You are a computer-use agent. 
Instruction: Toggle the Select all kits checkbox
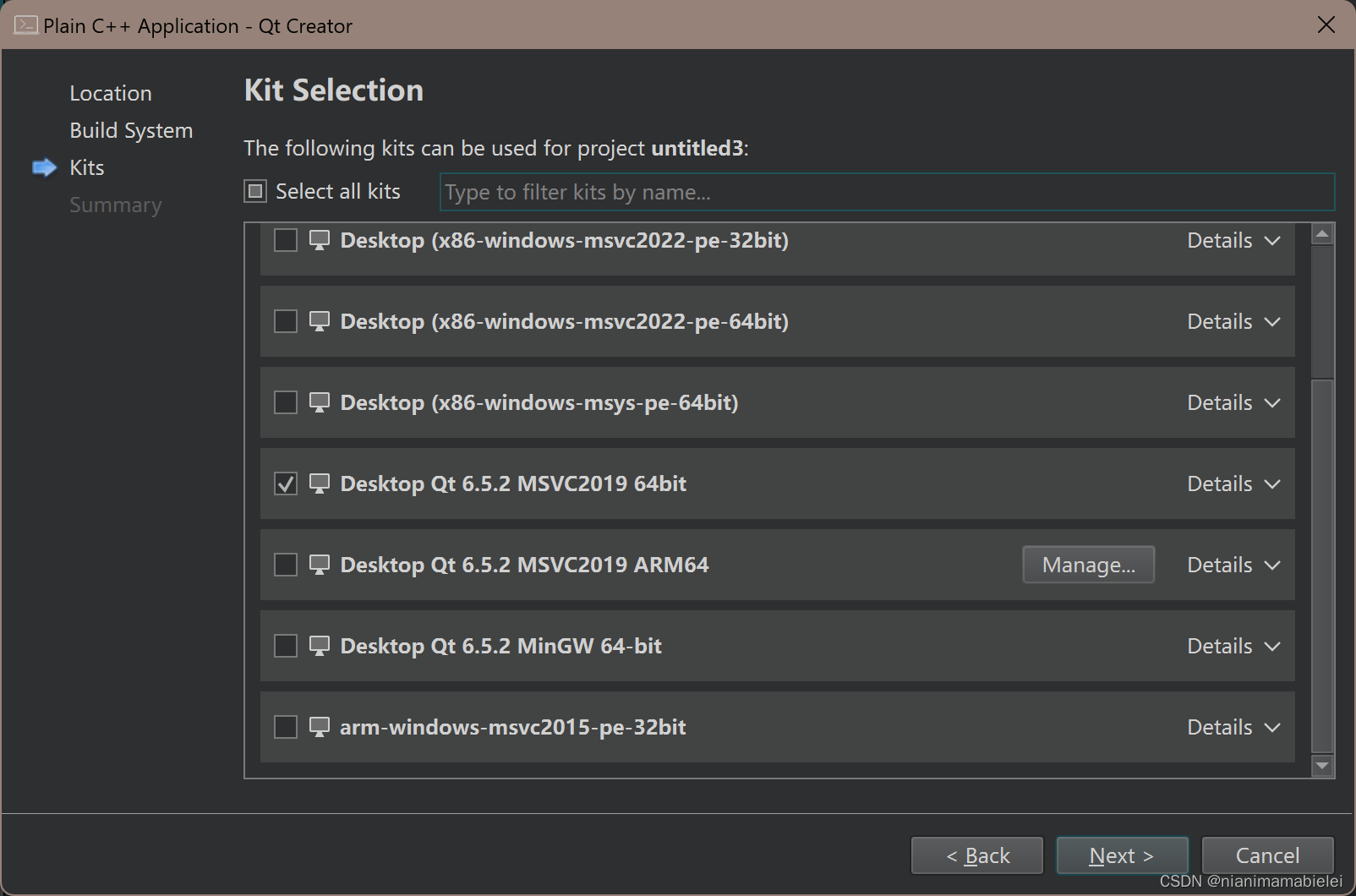click(254, 191)
